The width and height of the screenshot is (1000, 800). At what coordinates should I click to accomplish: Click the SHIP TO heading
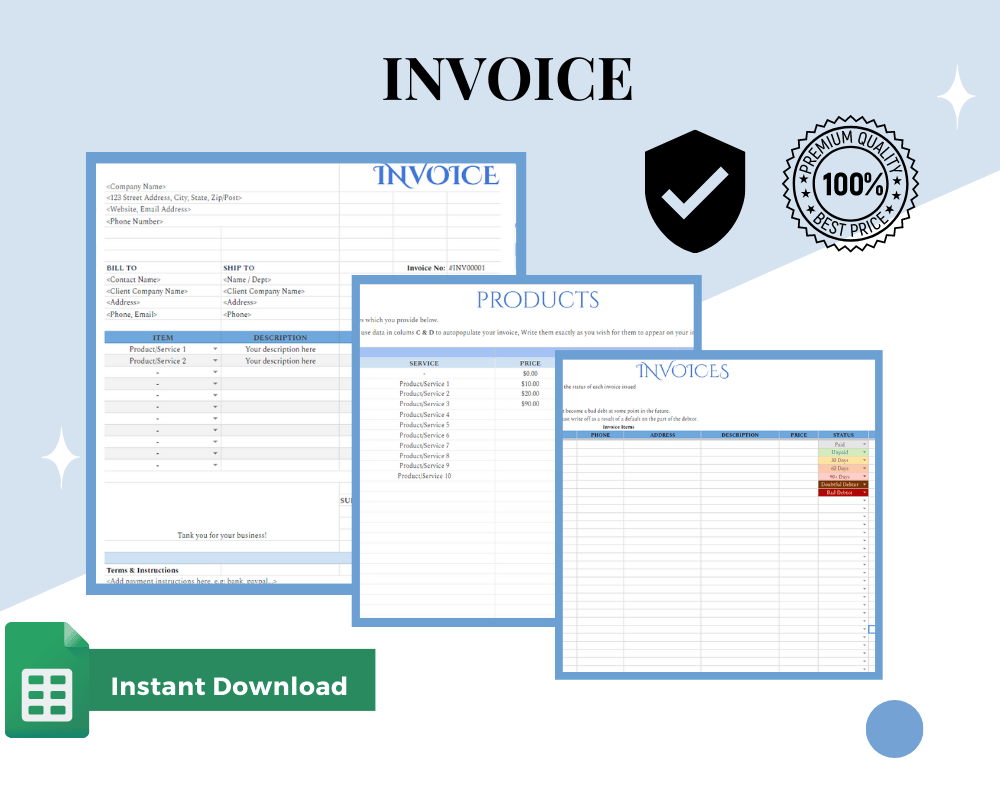[x=239, y=268]
